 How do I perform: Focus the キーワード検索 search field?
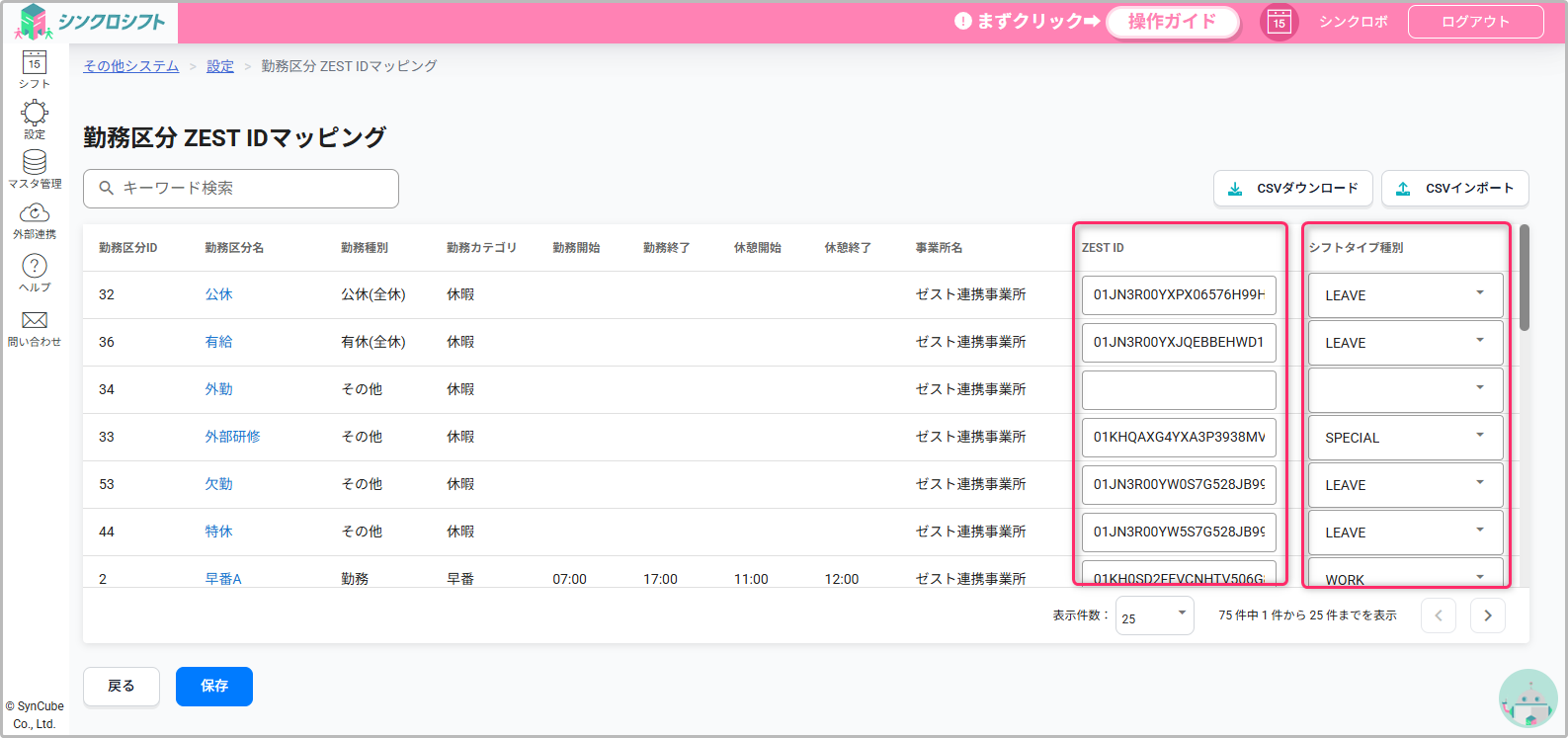pos(241,189)
